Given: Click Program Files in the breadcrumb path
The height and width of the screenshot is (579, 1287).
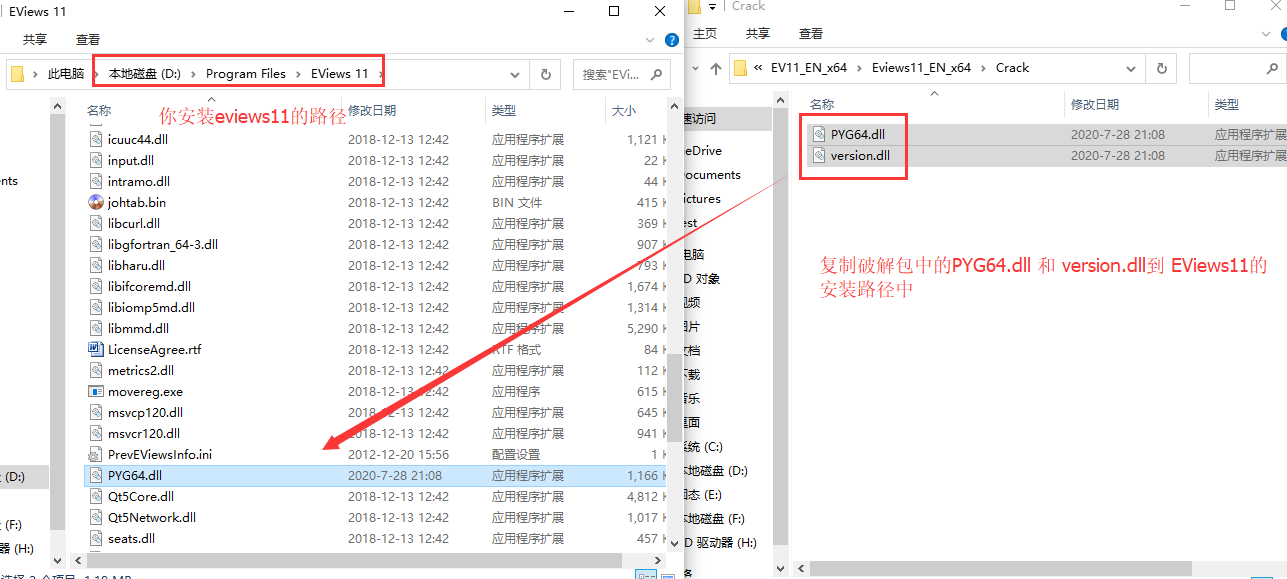Looking at the screenshot, I should point(245,74).
